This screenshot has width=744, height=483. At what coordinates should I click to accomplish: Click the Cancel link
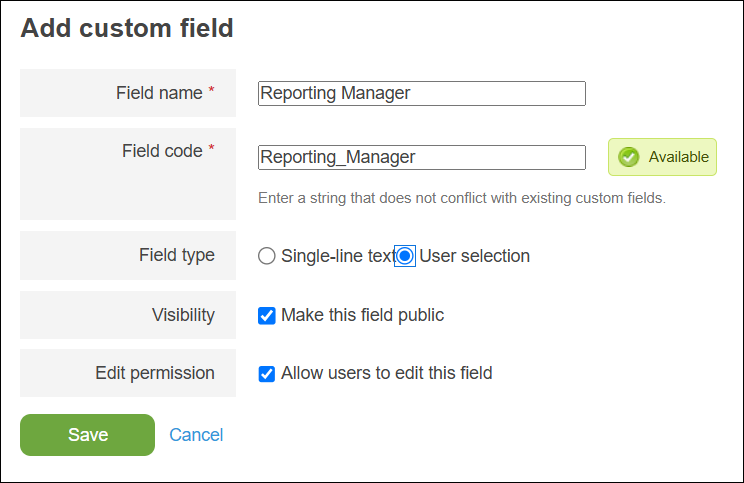click(x=196, y=435)
